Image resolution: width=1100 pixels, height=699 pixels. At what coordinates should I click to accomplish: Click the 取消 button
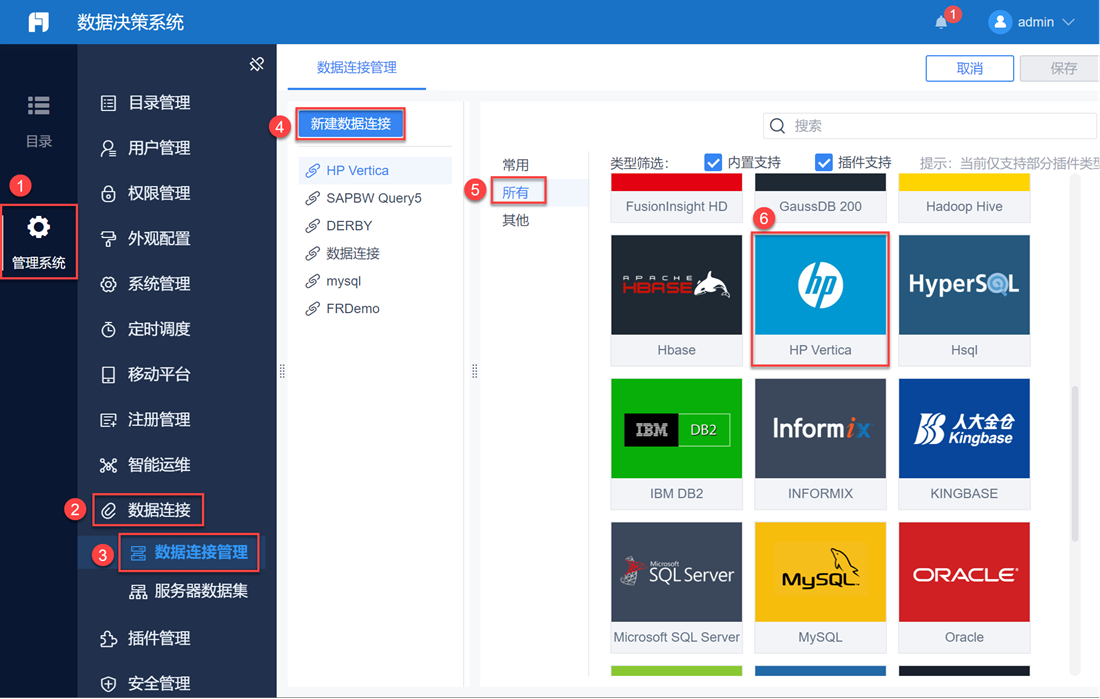(x=970, y=69)
